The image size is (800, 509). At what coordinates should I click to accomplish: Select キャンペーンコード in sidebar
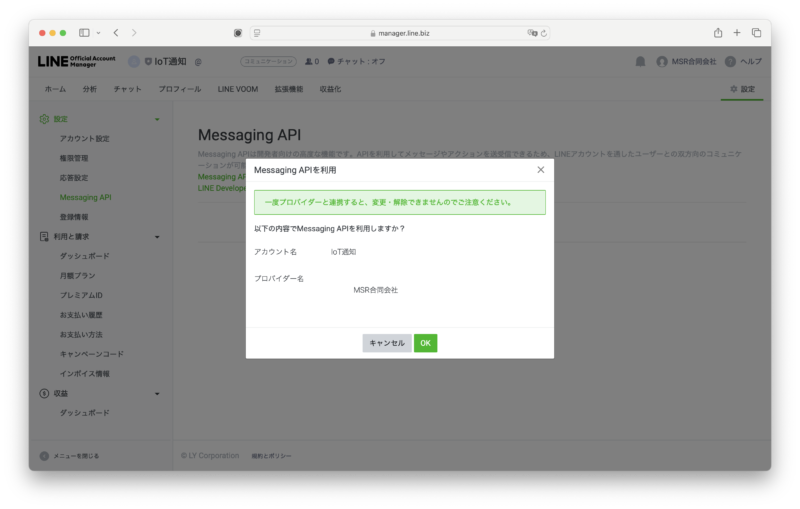[92, 354]
